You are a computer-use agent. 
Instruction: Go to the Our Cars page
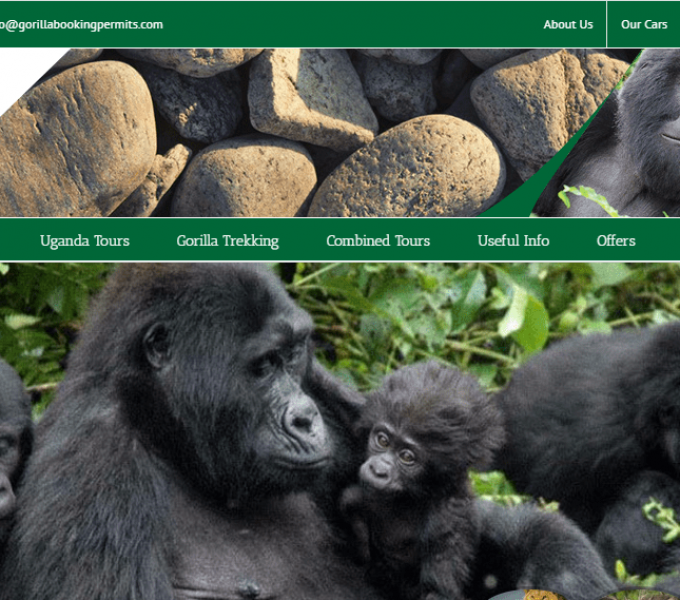pos(644,24)
